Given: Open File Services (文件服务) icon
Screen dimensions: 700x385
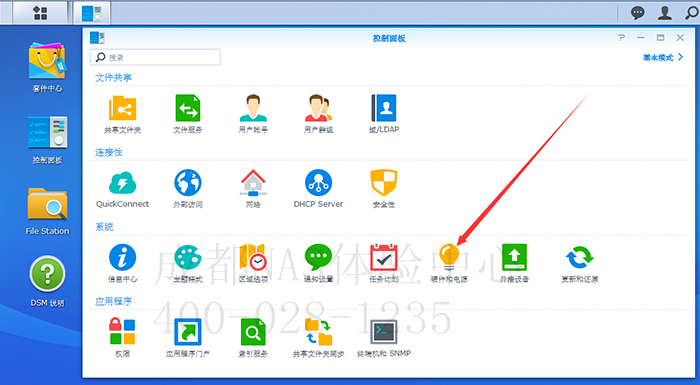Looking at the screenshot, I should pos(188,108).
